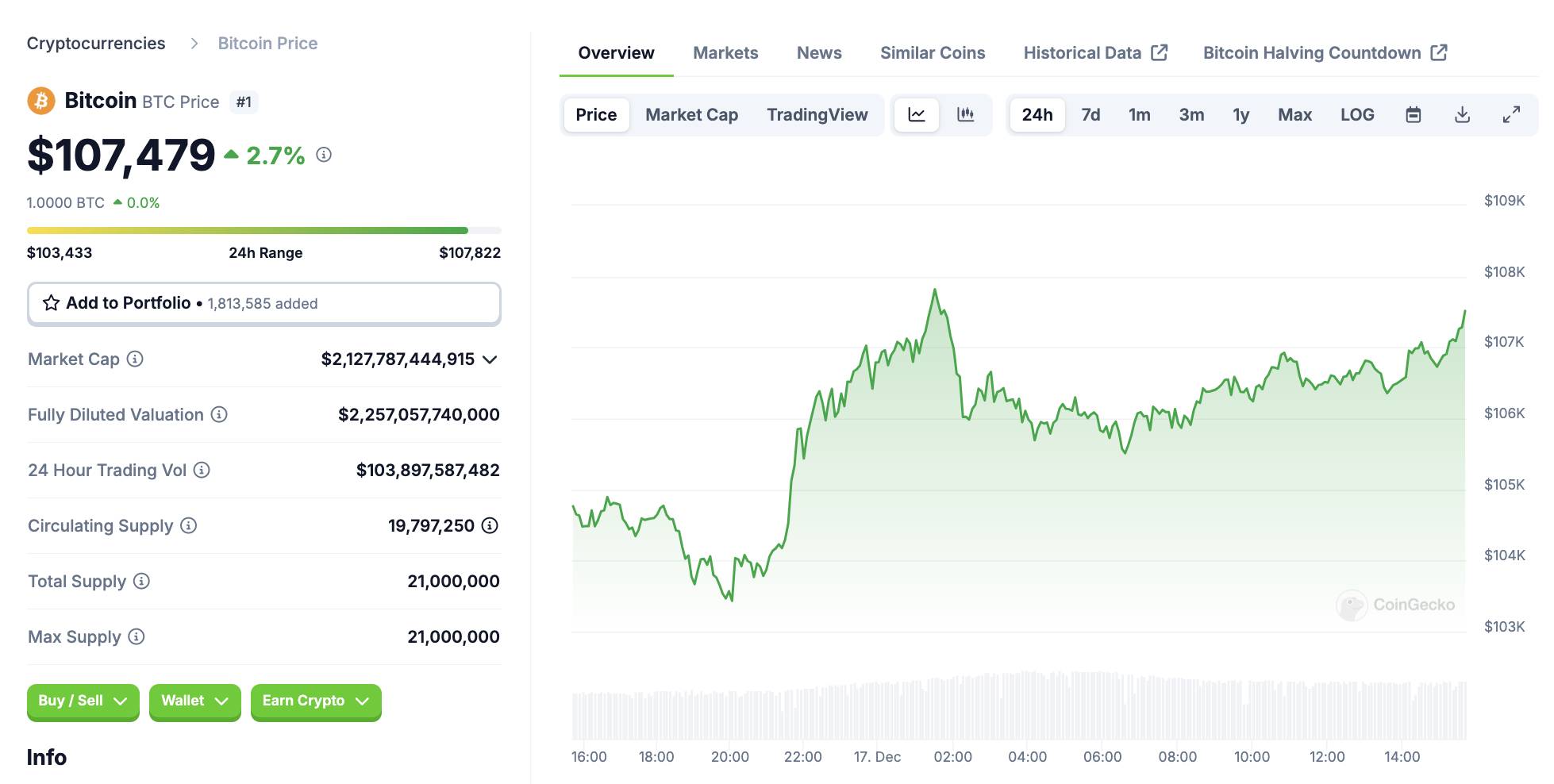The image size is (1554, 784).
Task: Set chart range to Max
Action: [1294, 115]
